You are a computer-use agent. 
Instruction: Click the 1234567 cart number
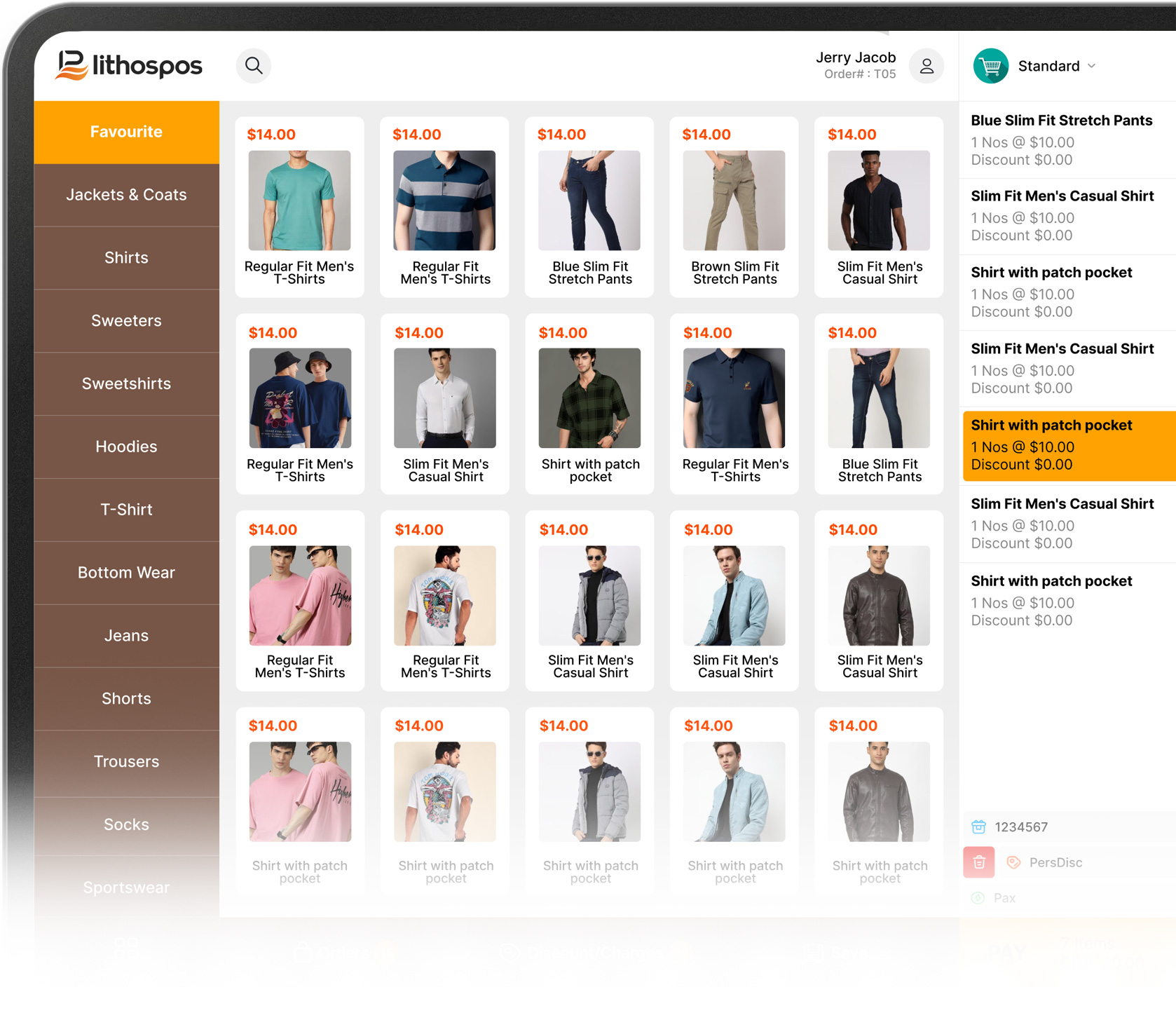(1021, 827)
